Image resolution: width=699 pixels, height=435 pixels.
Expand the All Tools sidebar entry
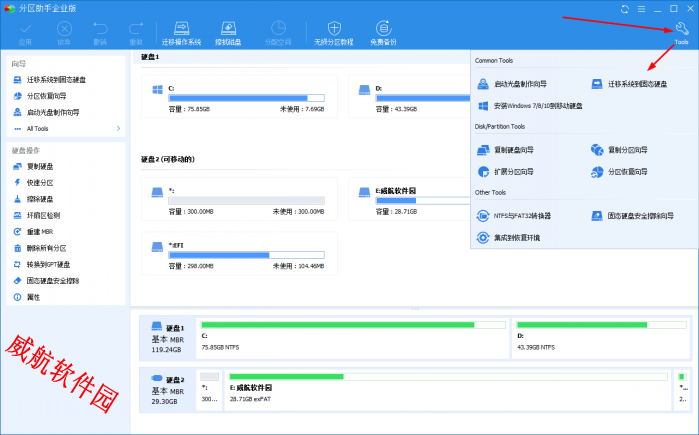point(65,128)
